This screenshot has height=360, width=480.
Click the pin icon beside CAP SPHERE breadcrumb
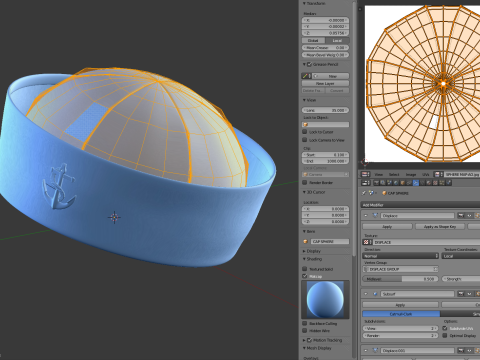point(364,193)
